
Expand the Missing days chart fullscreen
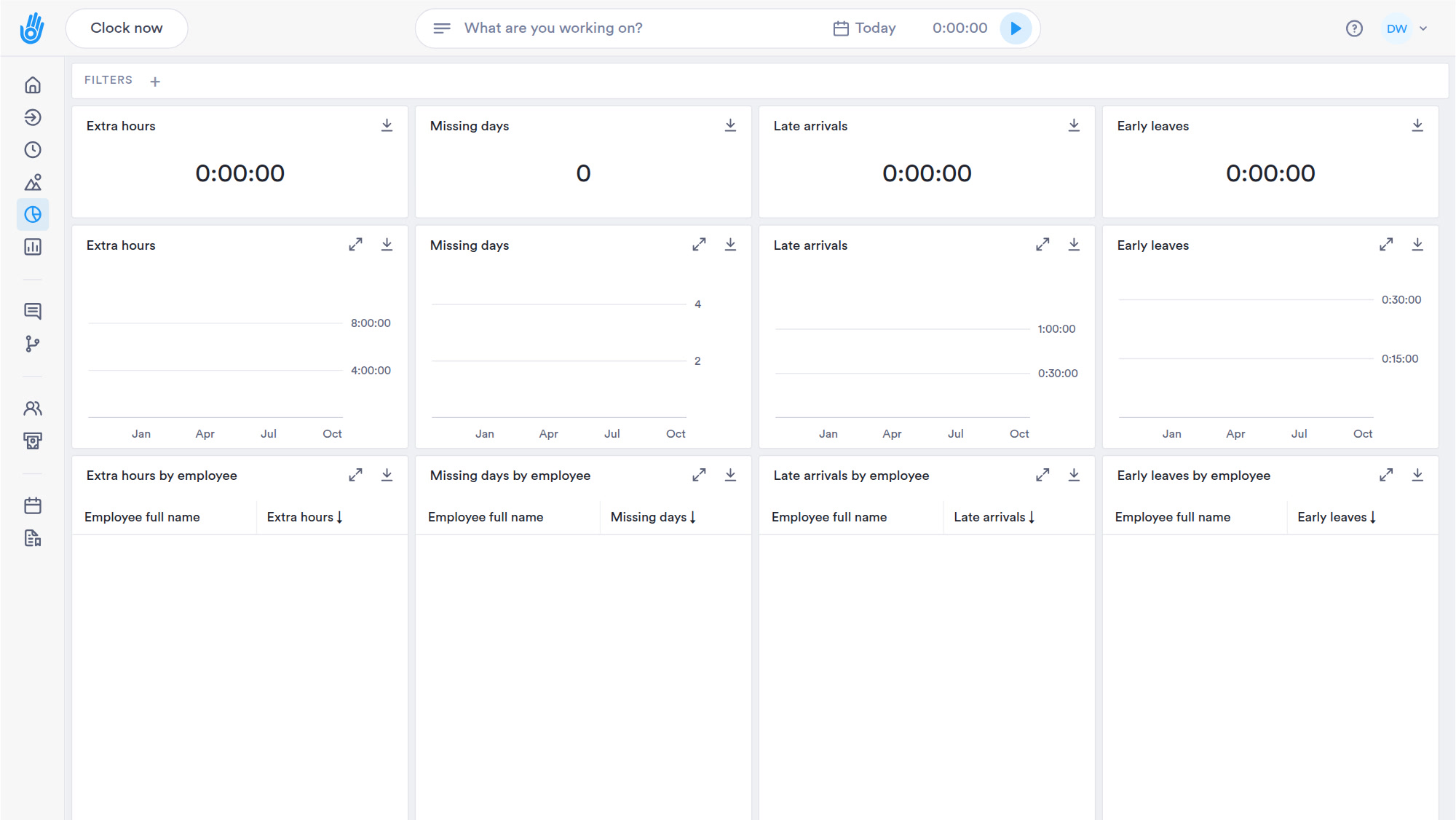coord(699,245)
